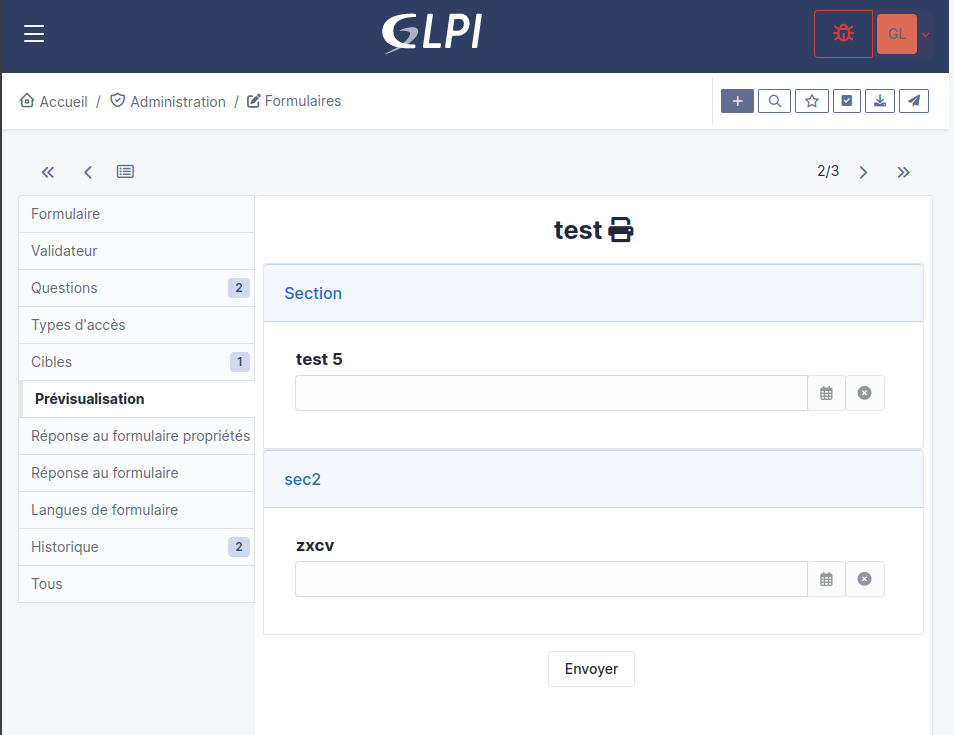This screenshot has height=735, width=954.
Task: Open the Validateur tab
Action: coord(136,251)
